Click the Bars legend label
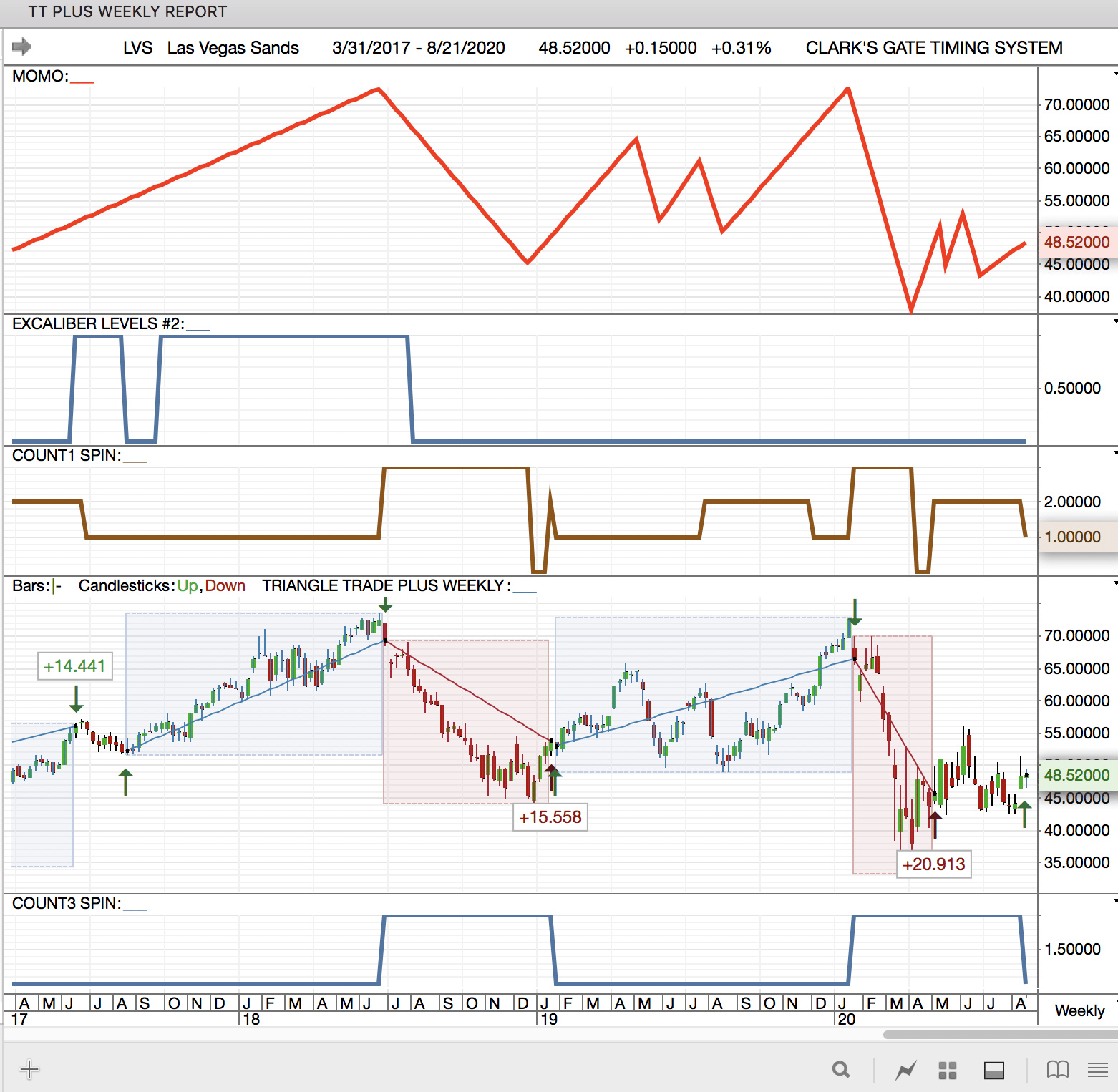 (31, 586)
